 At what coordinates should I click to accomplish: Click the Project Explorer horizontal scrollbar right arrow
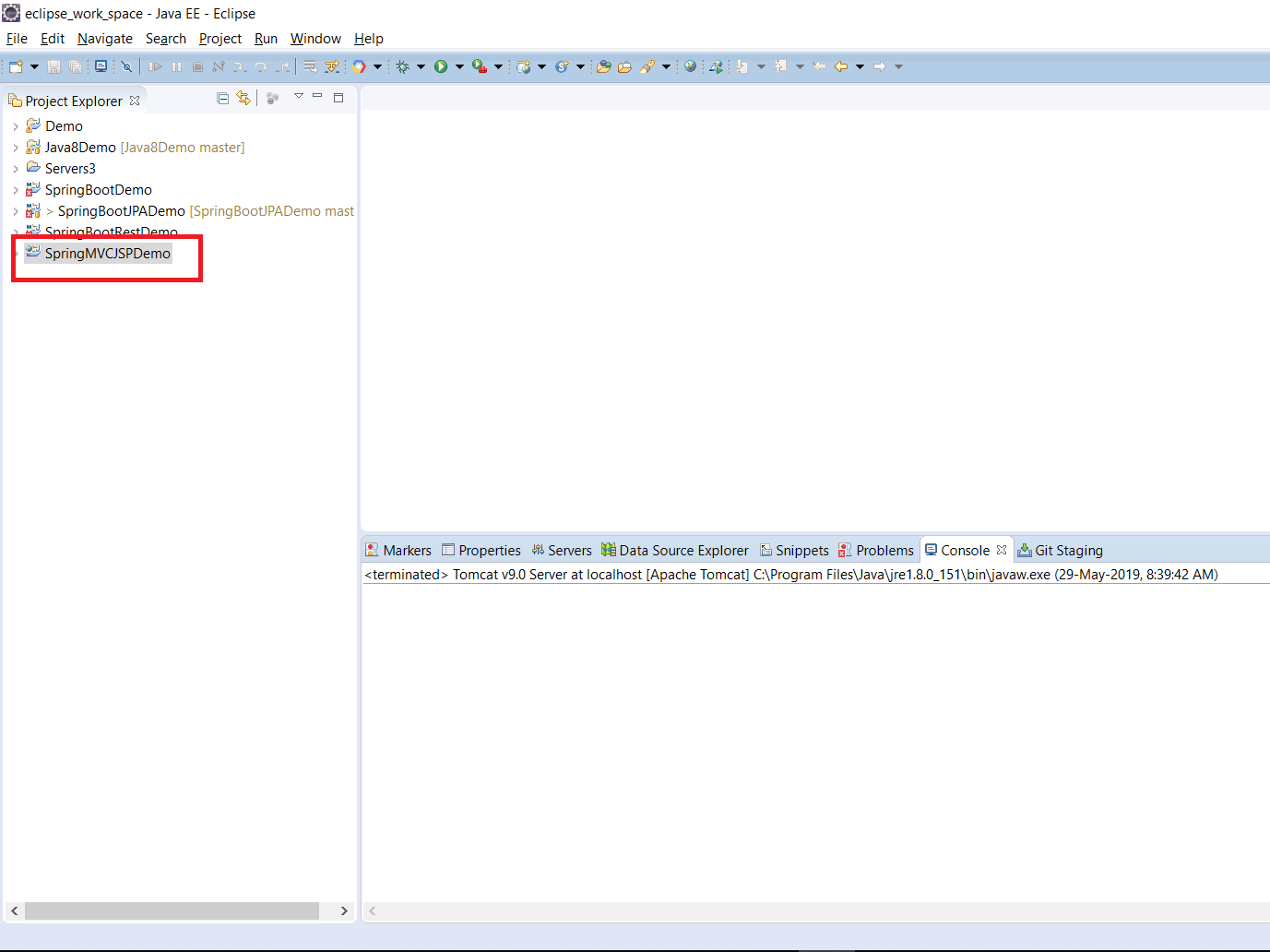344,910
